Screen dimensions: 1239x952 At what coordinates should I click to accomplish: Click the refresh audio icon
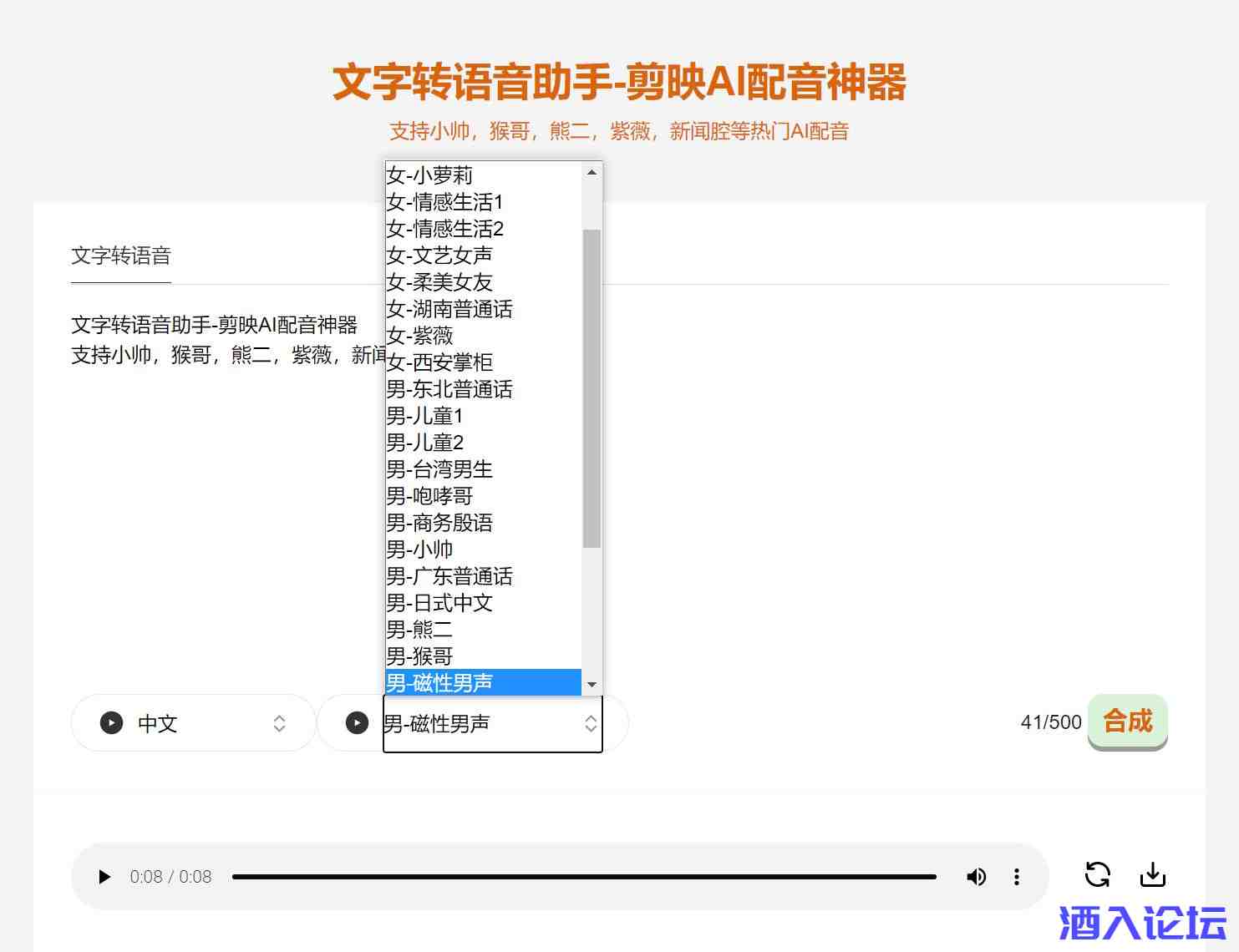[1097, 874]
